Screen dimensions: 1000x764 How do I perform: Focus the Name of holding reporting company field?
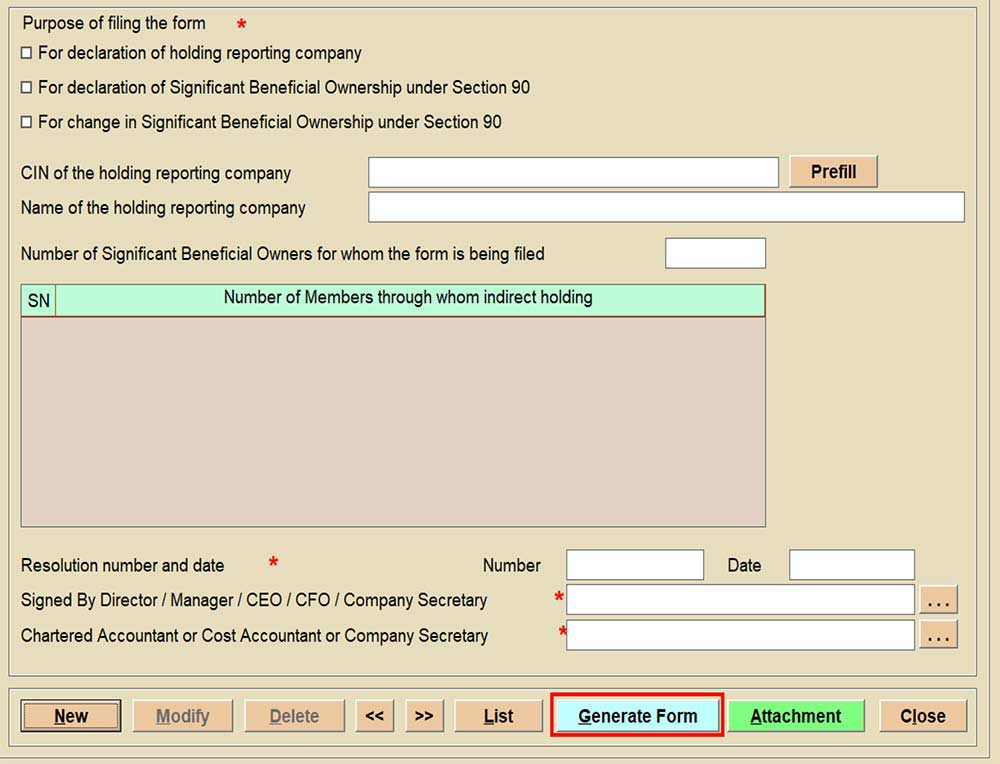click(x=666, y=208)
